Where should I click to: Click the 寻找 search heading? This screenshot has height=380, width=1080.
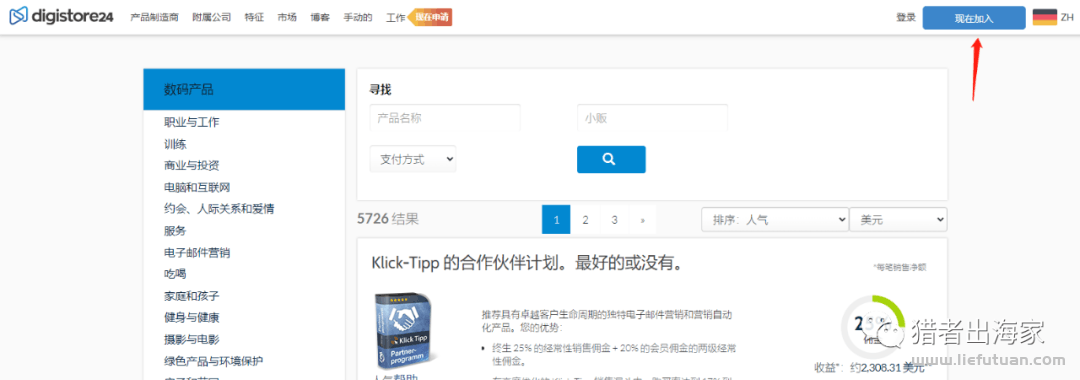tap(381, 89)
